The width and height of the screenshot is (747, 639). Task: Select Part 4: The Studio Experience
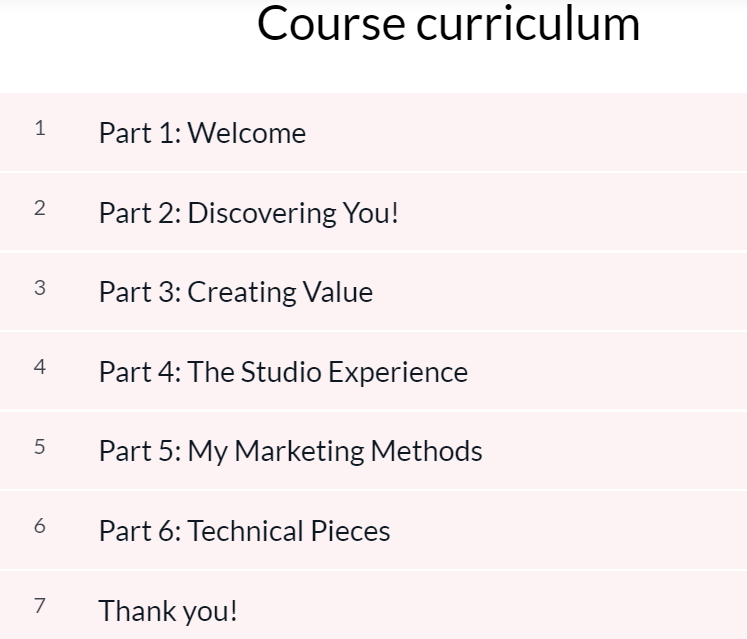pos(283,372)
